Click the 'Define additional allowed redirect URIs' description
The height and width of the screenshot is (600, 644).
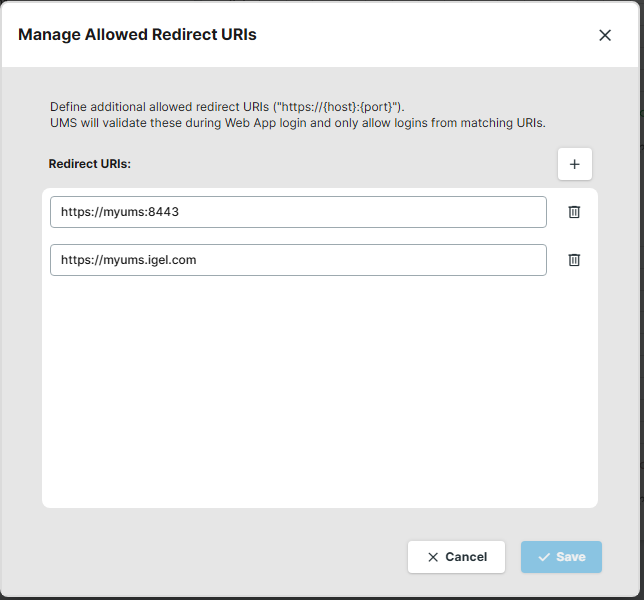point(226,107)
